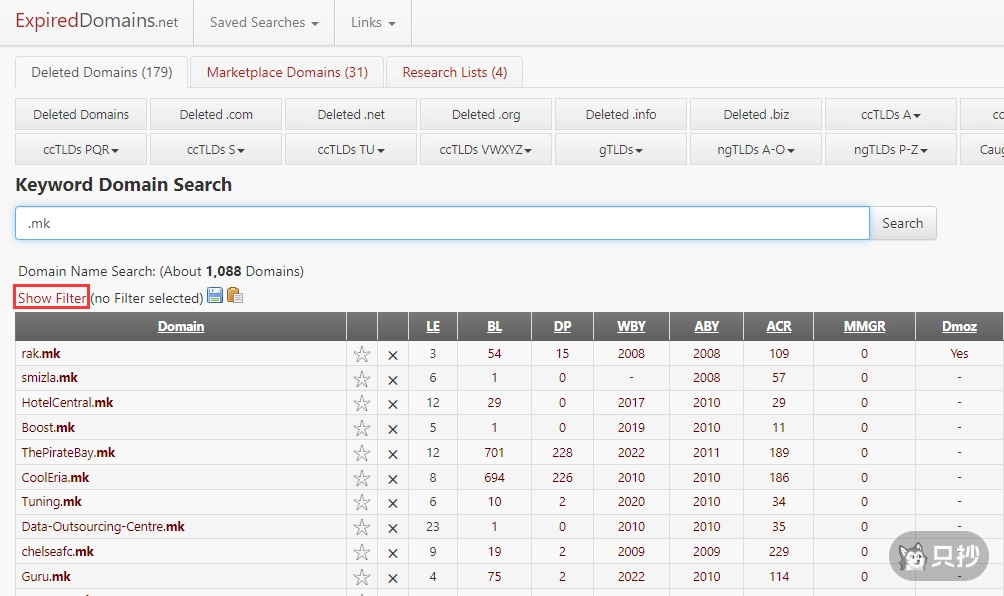Dismiss Tuning.mk with its X icon
1004x596 pixels.
(393, 503)
